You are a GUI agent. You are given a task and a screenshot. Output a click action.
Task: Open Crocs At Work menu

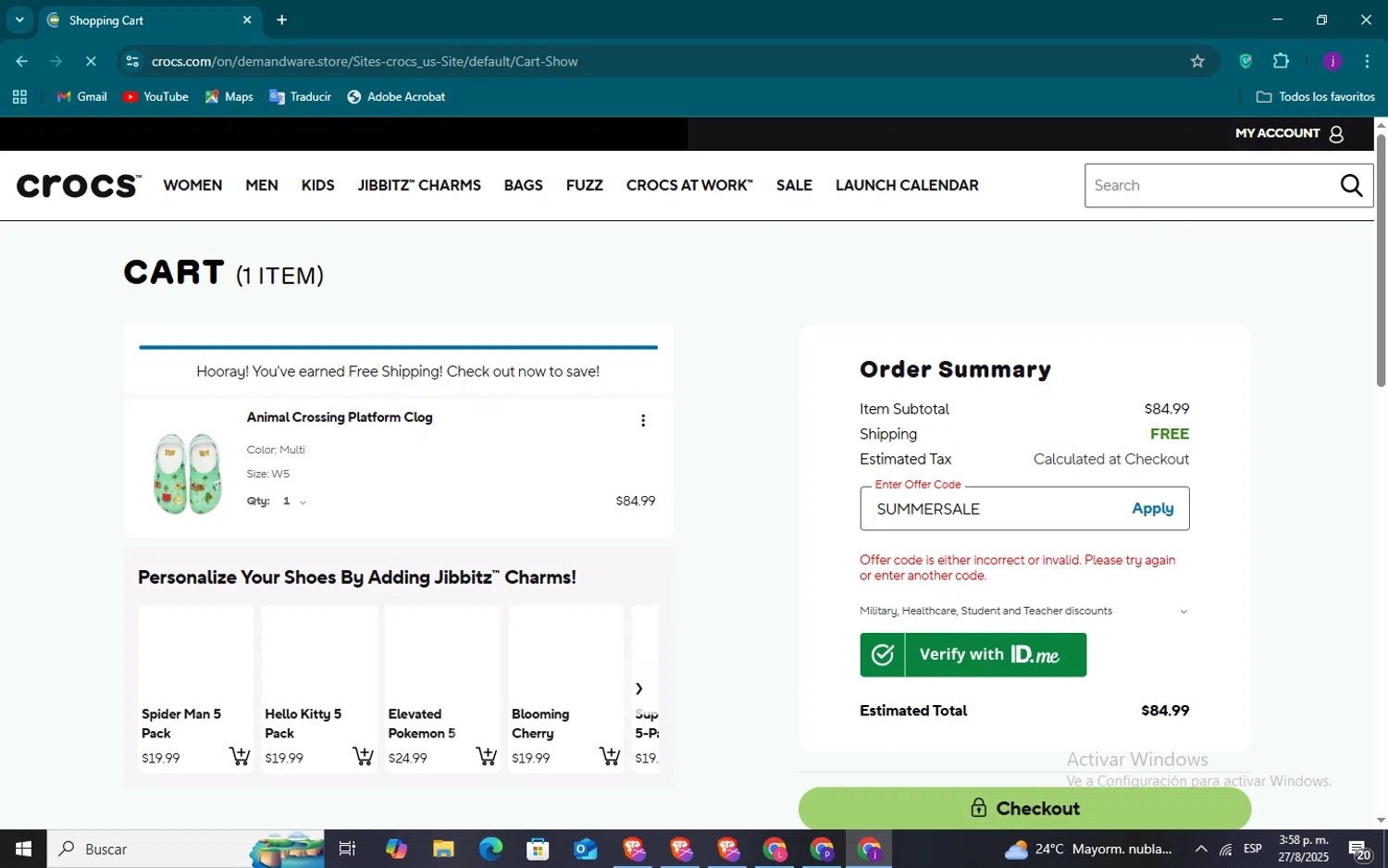[x=689, y=185]
